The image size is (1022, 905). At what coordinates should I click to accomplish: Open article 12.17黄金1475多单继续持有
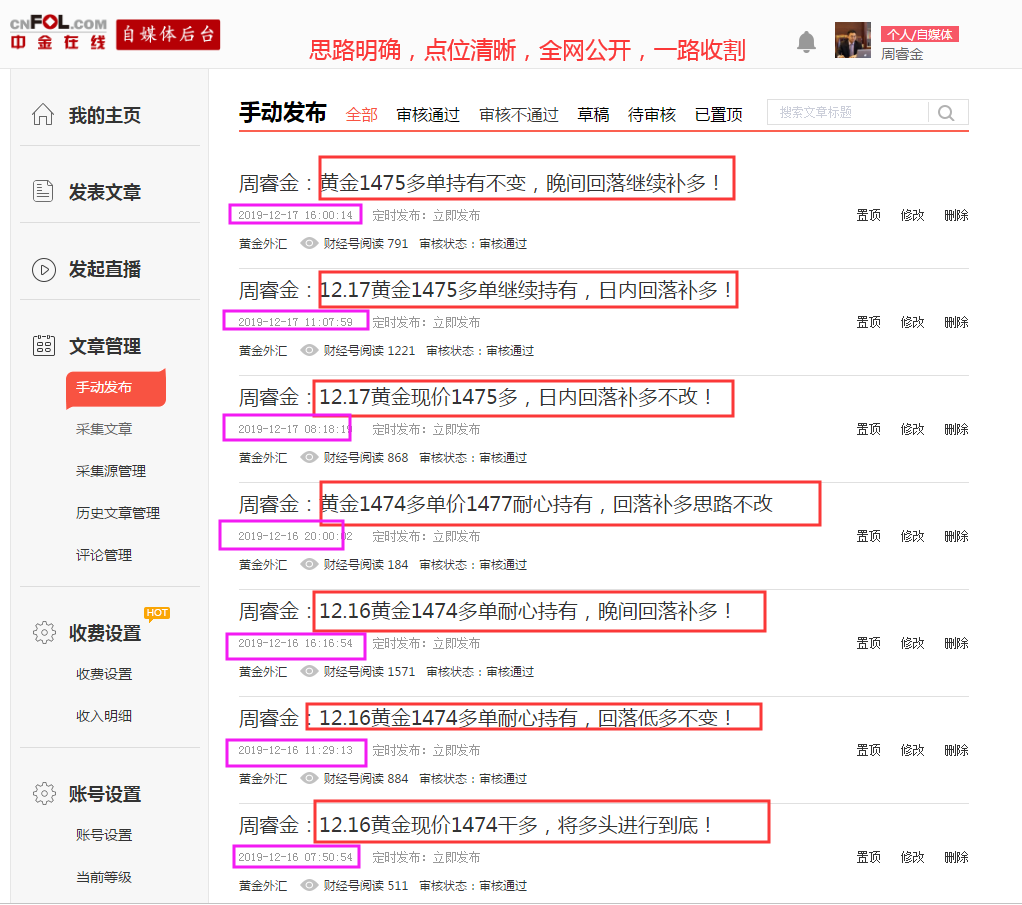tap(485, 290)
